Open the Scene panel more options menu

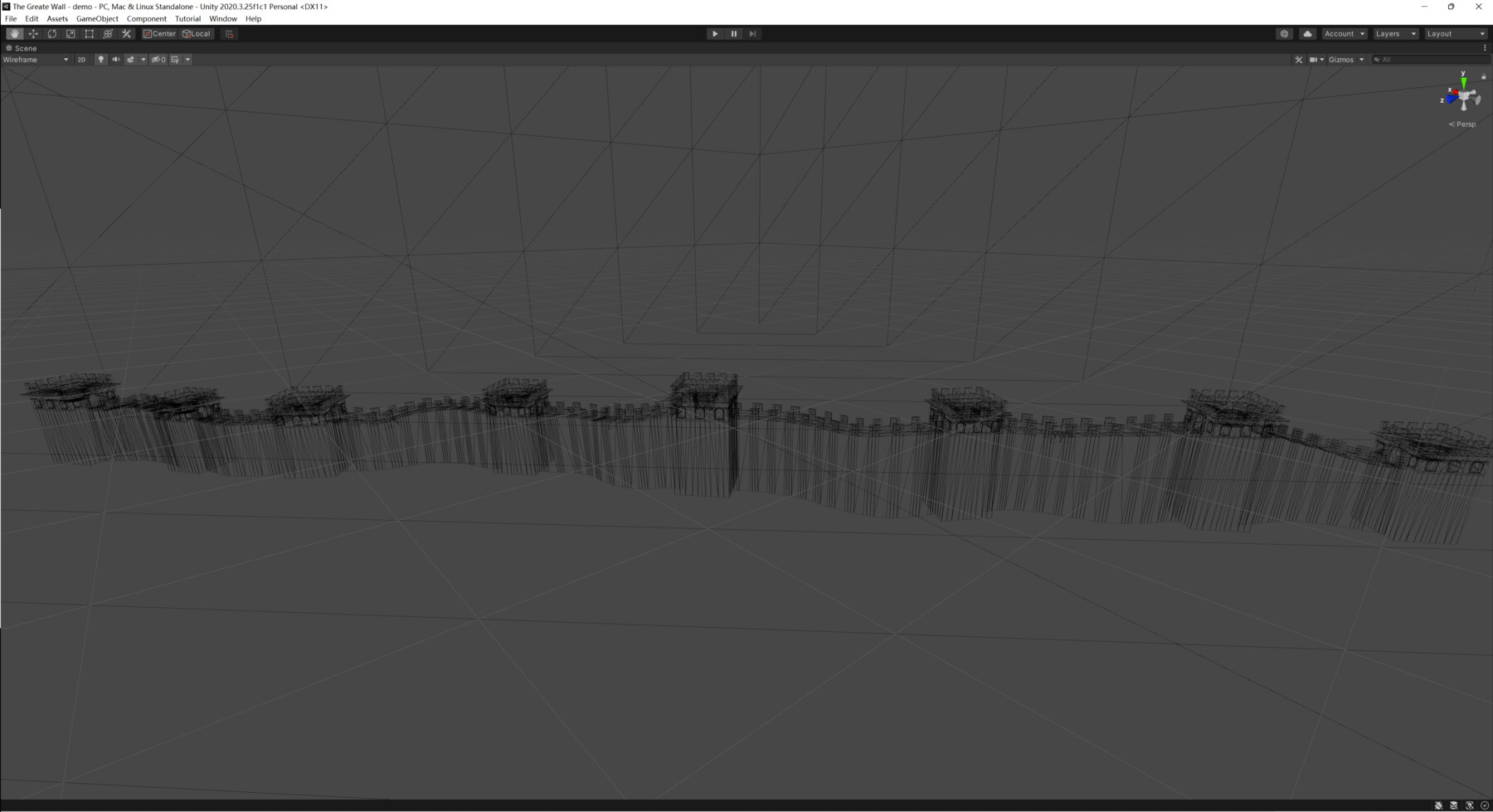point(1485,48)
